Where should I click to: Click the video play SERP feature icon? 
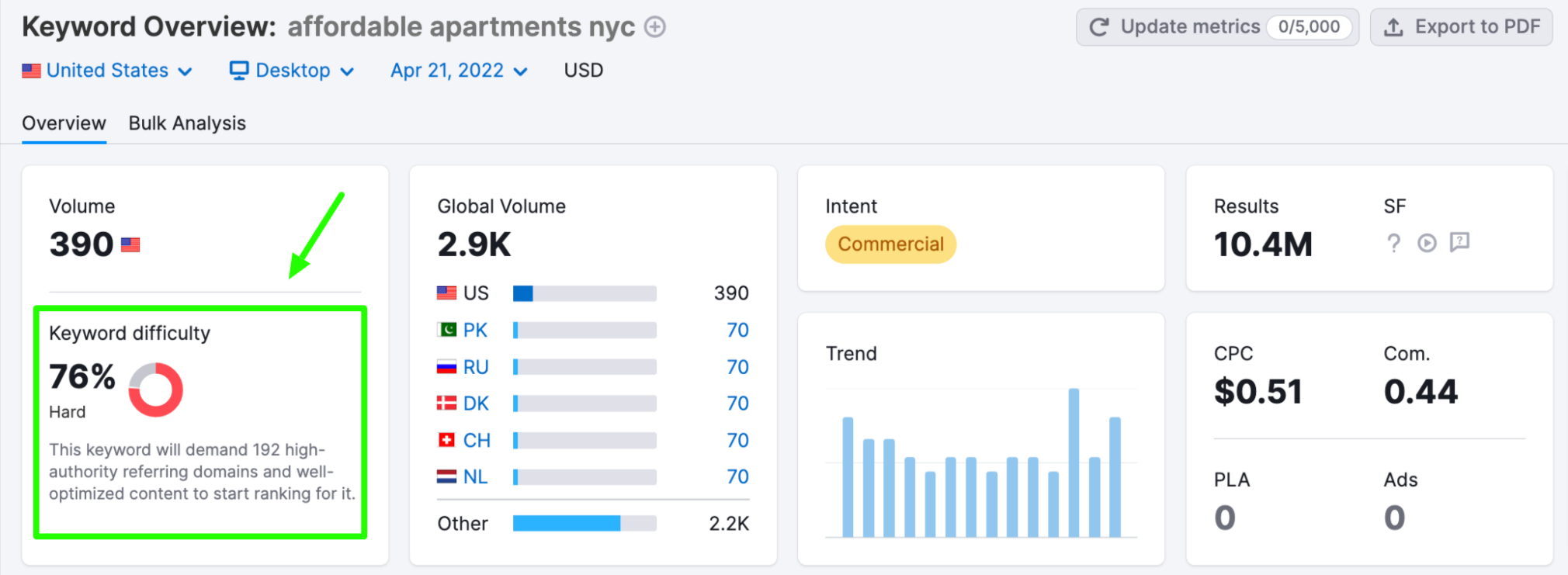tap(1427, 244)
